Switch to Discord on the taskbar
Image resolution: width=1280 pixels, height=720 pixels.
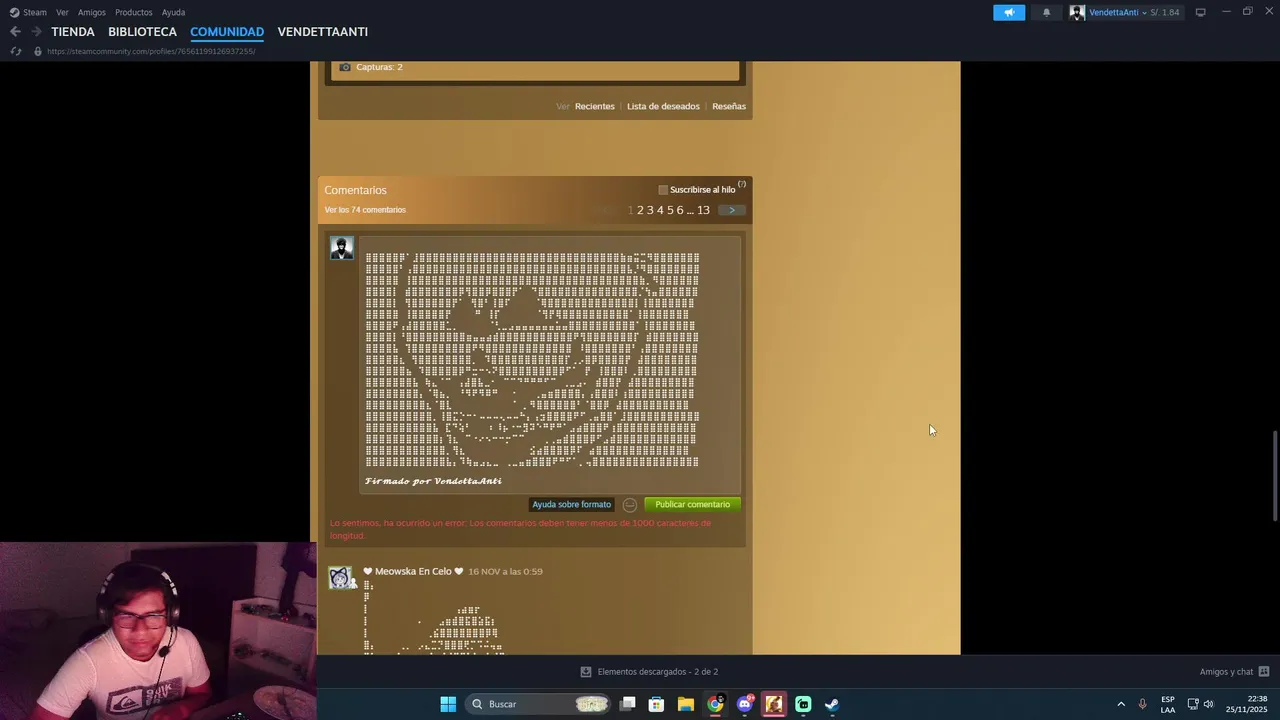point(744,704)
